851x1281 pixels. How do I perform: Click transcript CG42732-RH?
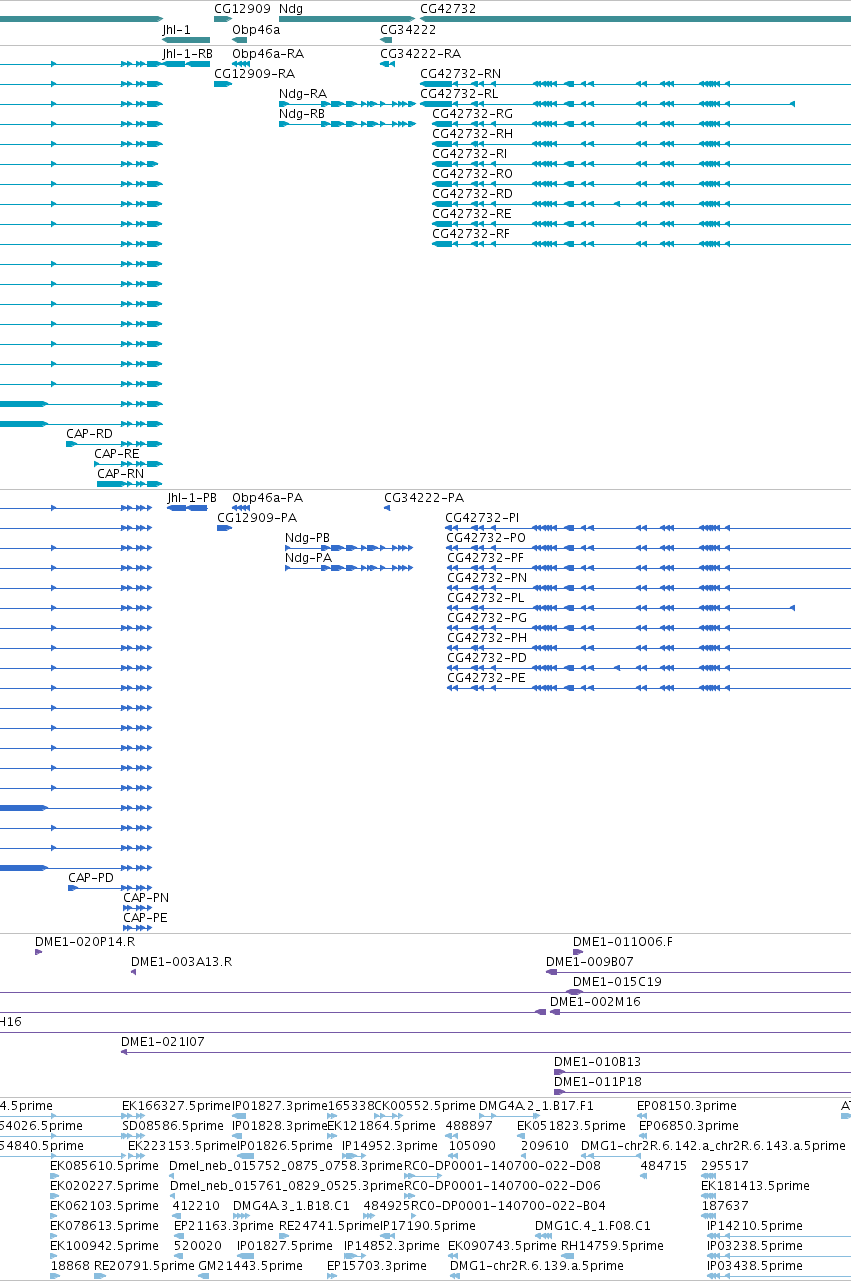click(x=472, y=134)
